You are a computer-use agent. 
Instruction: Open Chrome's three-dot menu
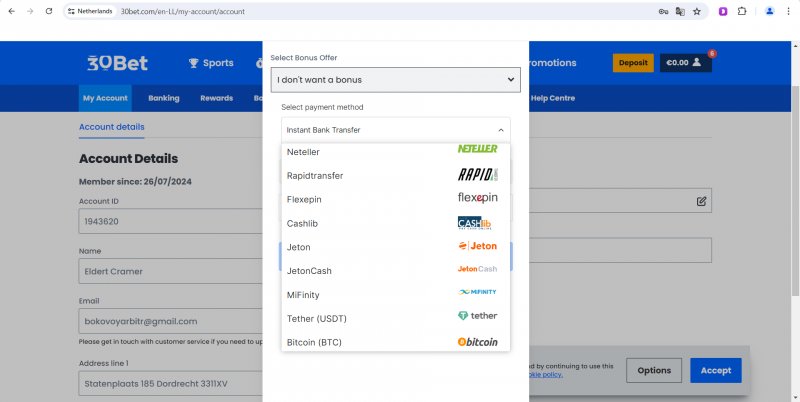pos(788,11)
